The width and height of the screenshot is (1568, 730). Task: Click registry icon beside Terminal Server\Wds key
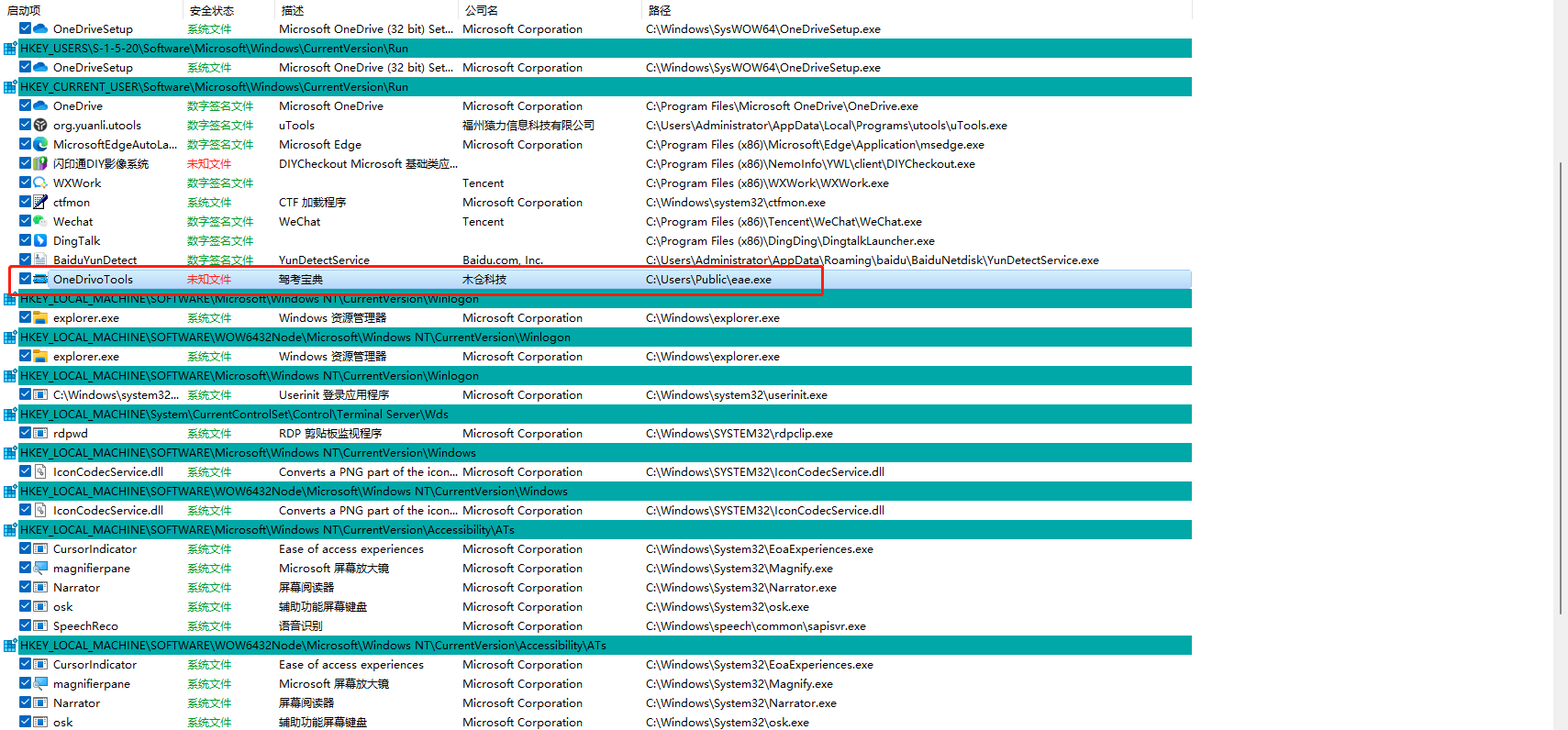[10, 415]
